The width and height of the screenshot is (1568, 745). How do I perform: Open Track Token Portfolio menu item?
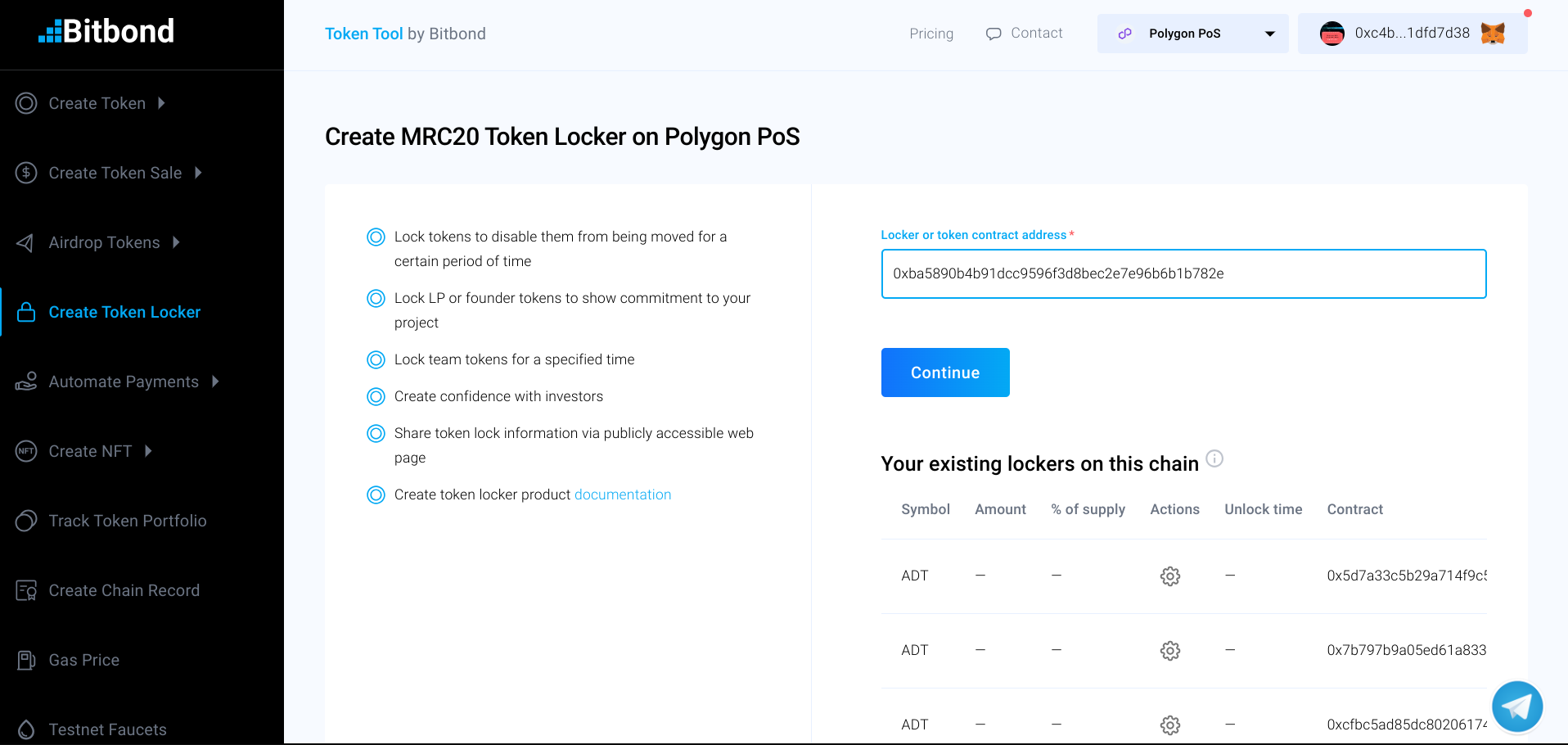click(x=127, y=521)
